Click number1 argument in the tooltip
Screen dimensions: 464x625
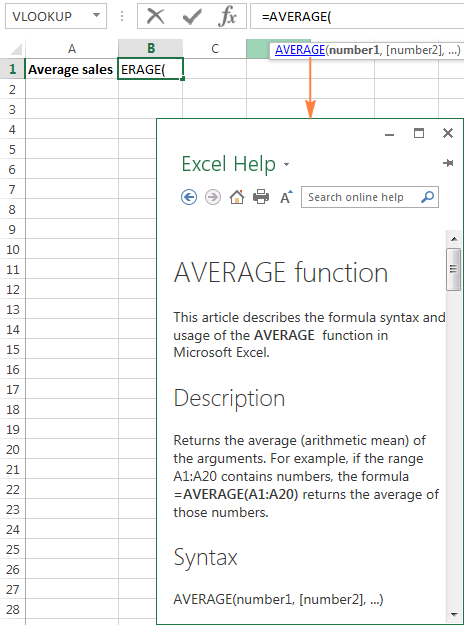coord(354,50)
